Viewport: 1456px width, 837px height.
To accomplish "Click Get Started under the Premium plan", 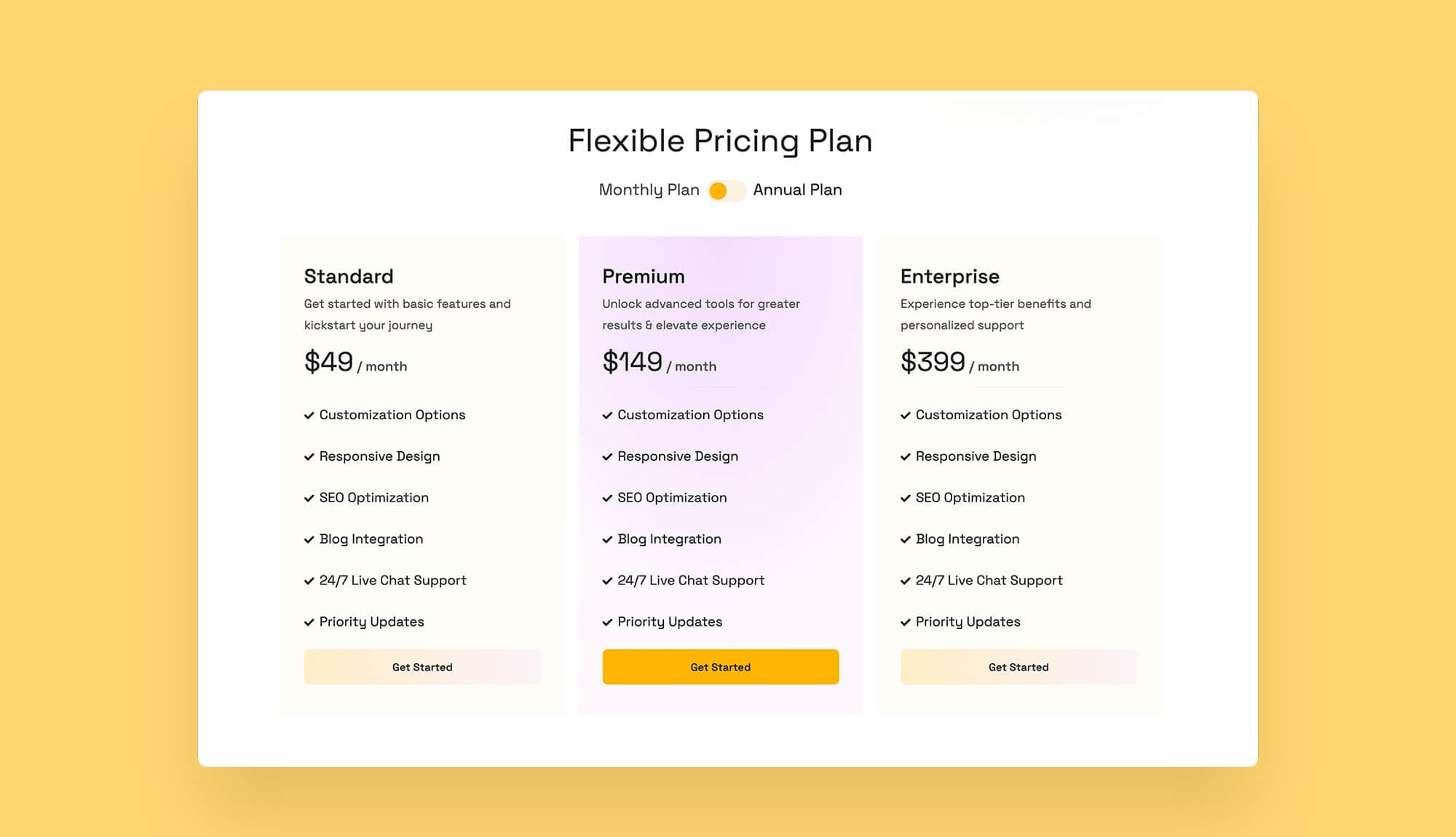I will pos(720,667).
